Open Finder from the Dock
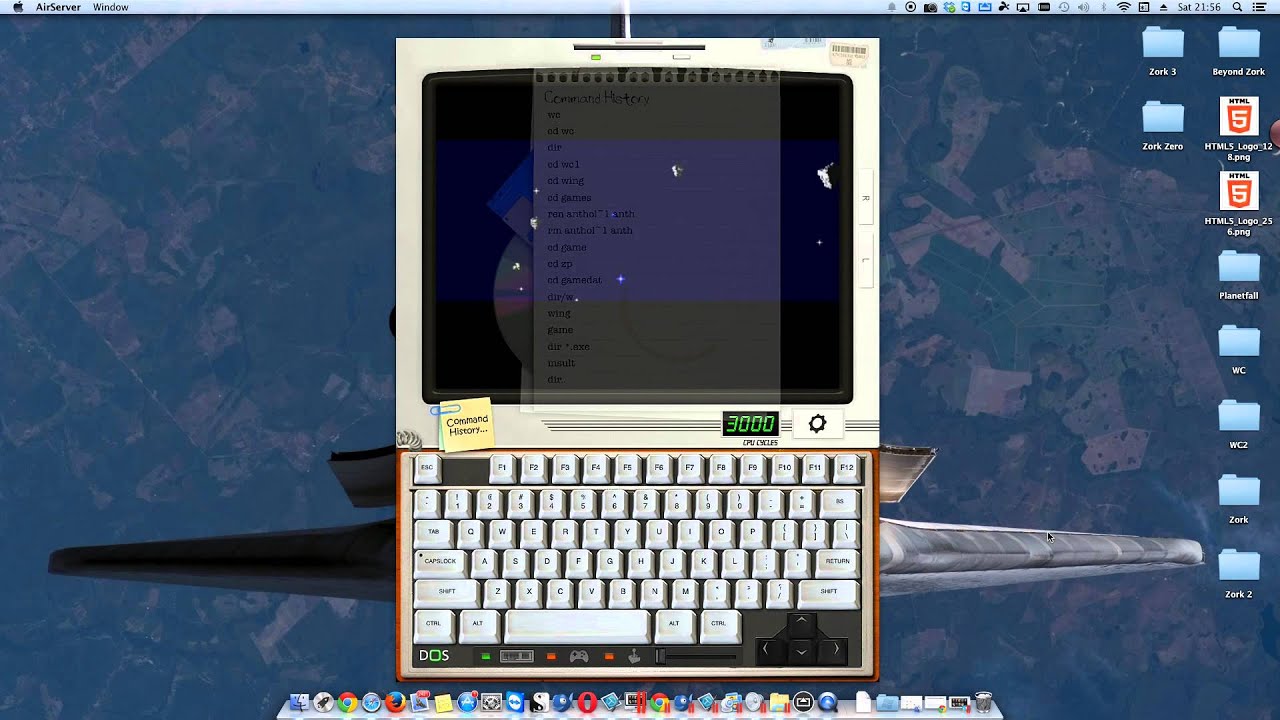Screen dimensions: 1280x720 tap(299, 702)
